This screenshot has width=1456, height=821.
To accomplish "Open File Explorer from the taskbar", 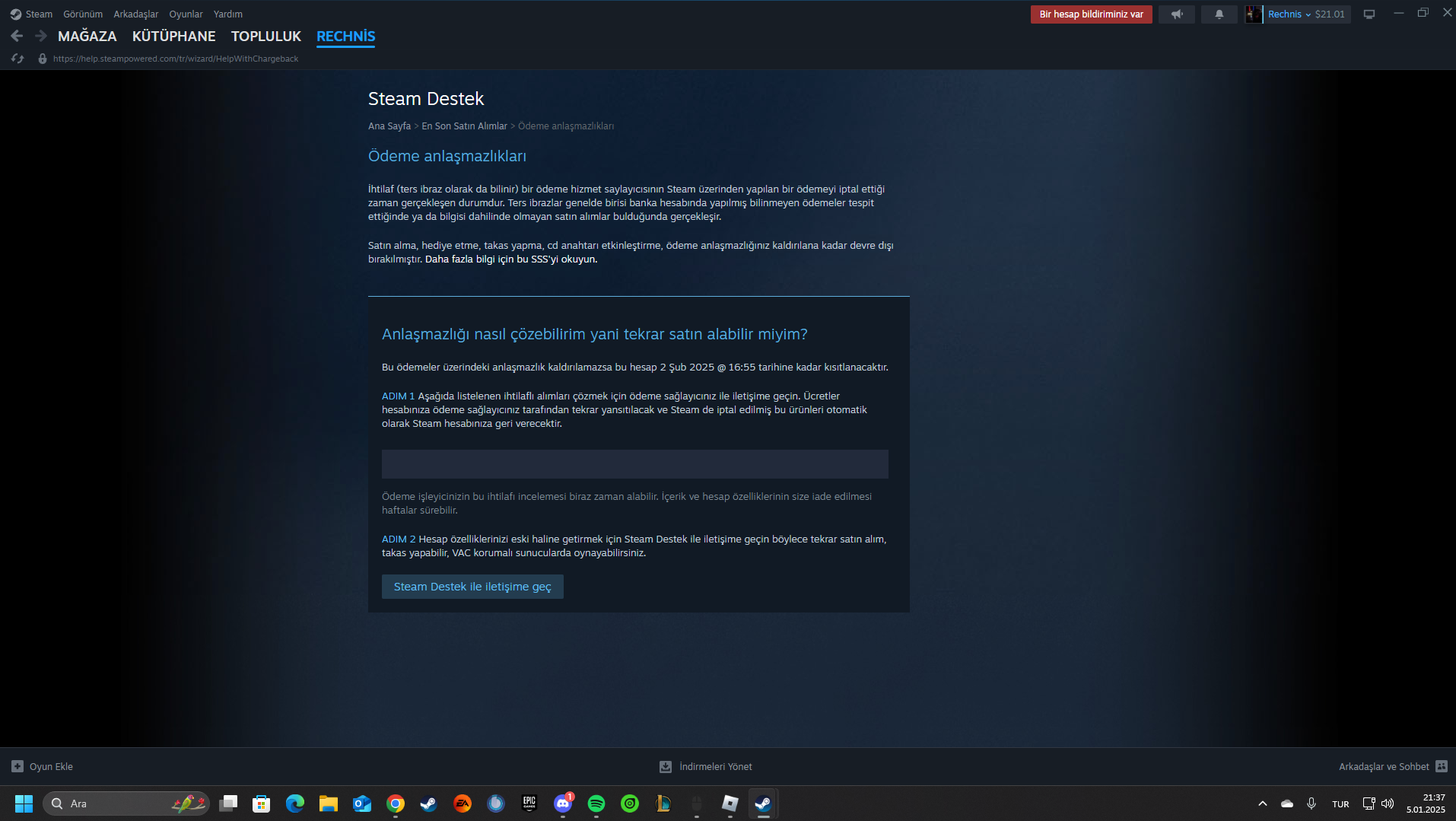I will [329, 803].
